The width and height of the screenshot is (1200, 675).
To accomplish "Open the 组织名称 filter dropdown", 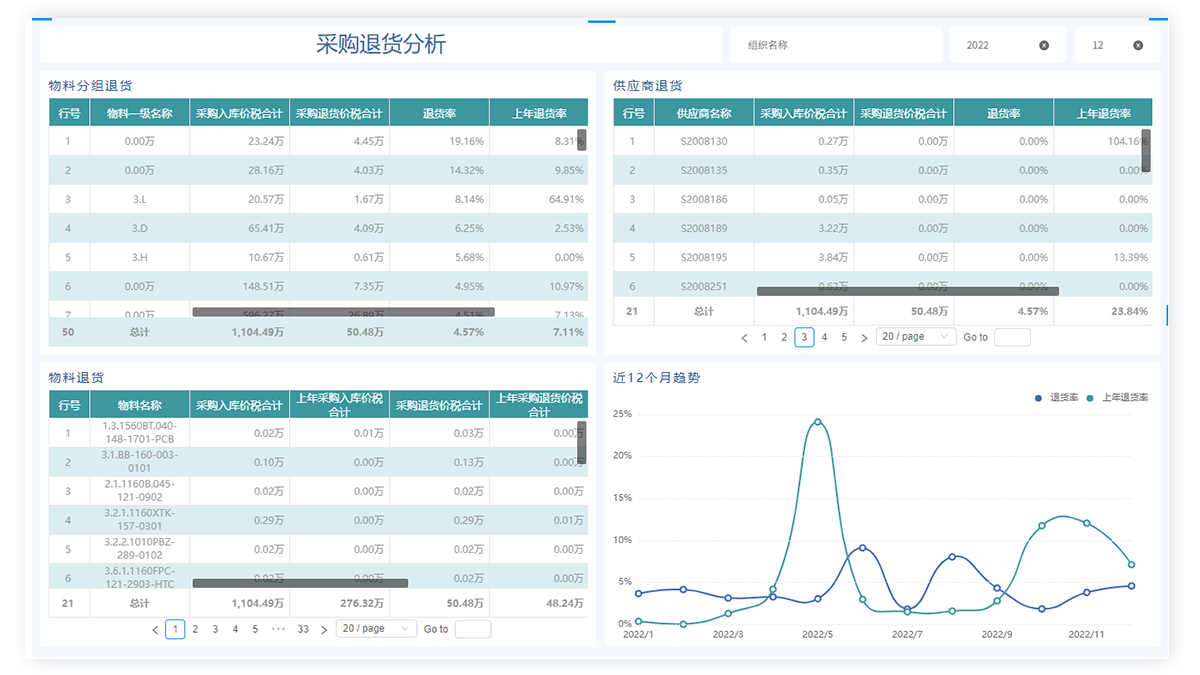I will click(x=830, y=45).
